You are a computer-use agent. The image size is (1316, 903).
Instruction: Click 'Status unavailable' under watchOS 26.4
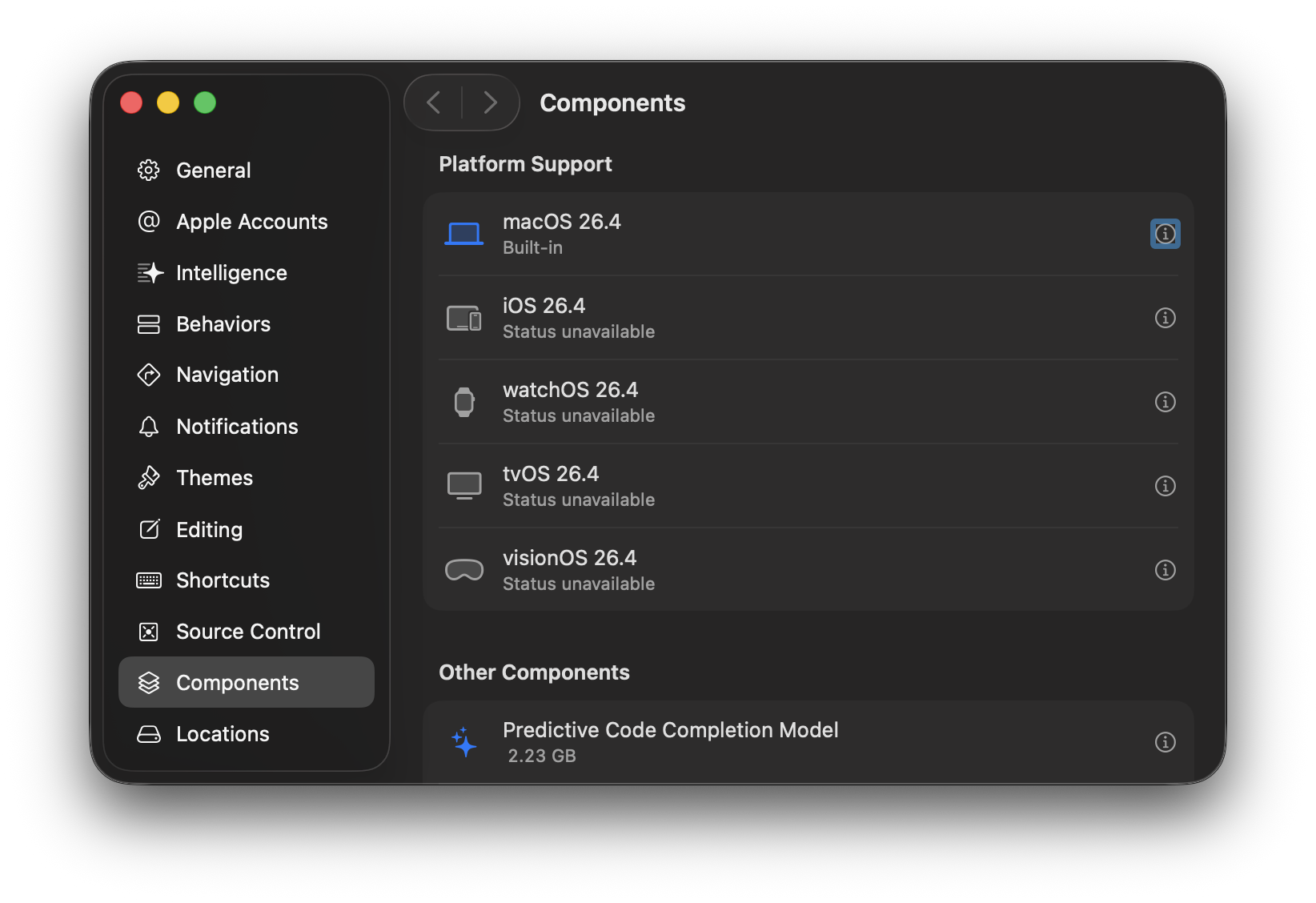tap(579, 416)
